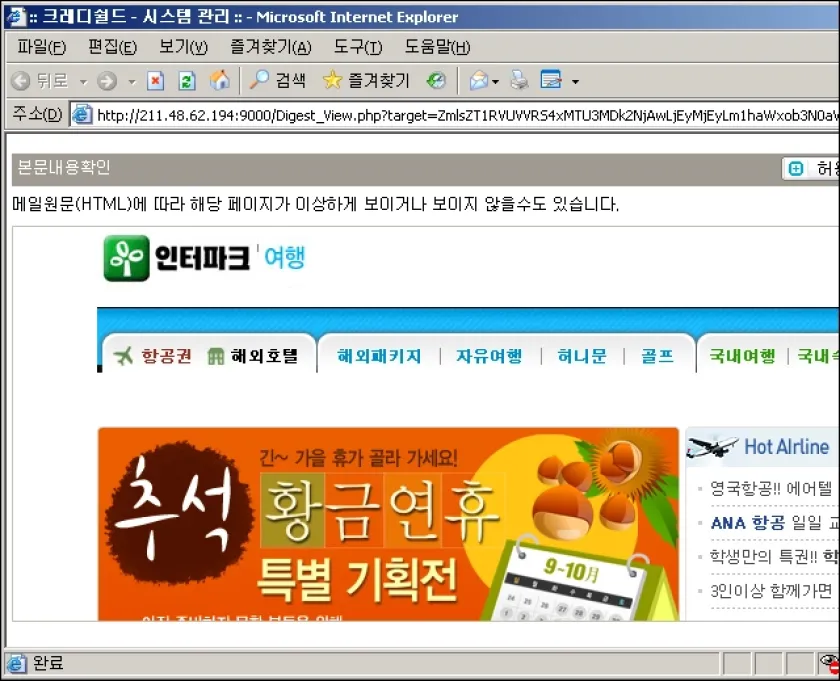Click the 해외패키지 navigation link
The height and width of the screenshot is (681, 840).
coord(379,356)
